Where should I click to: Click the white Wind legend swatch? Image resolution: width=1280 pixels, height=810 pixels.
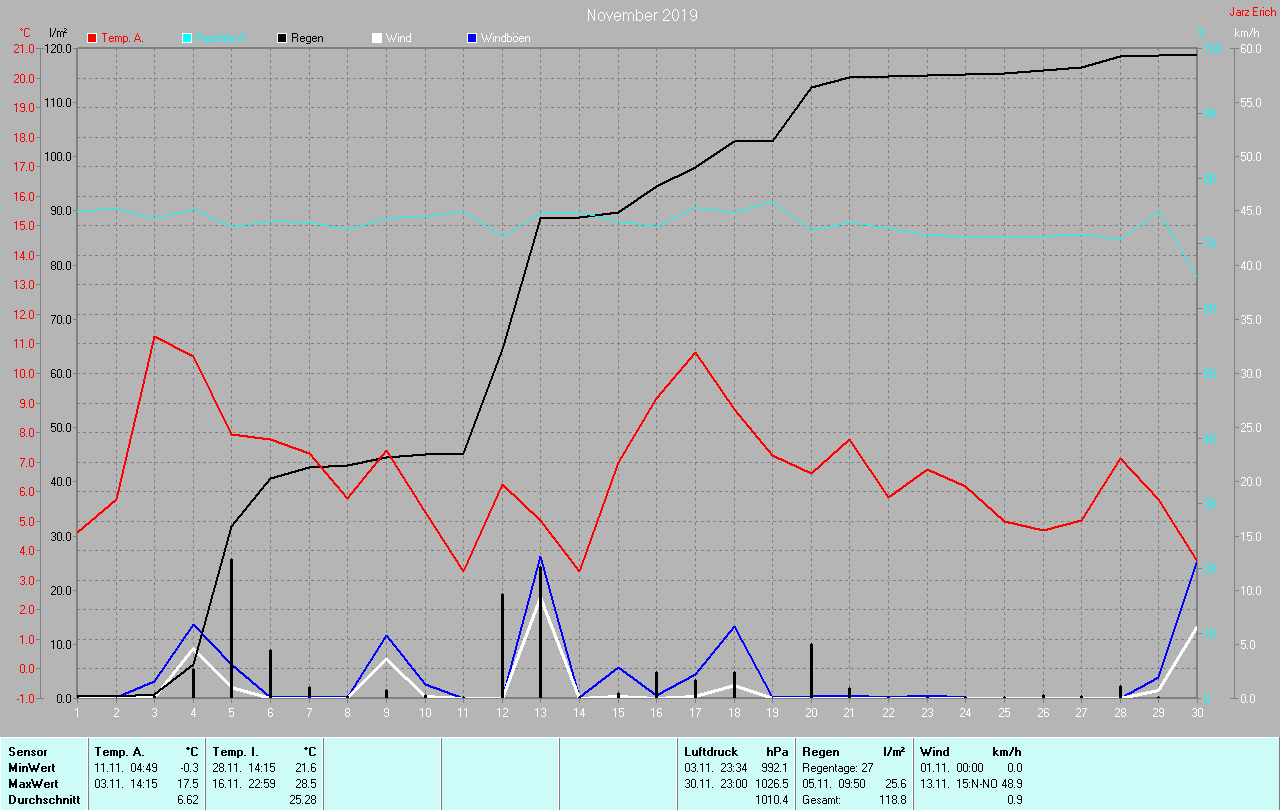coord(377,38)
